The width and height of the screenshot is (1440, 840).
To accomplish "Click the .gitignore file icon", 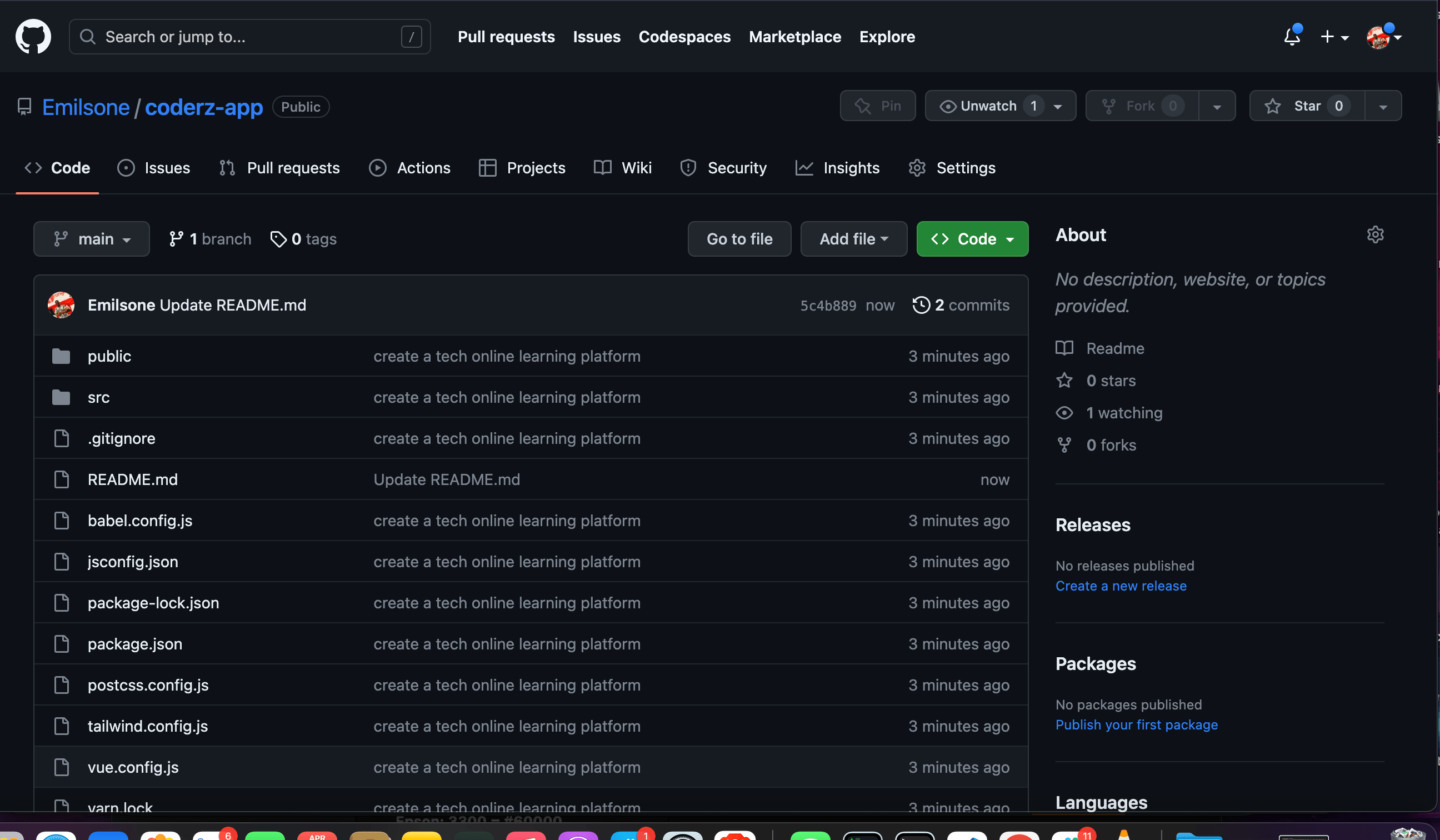I will 61,438.
